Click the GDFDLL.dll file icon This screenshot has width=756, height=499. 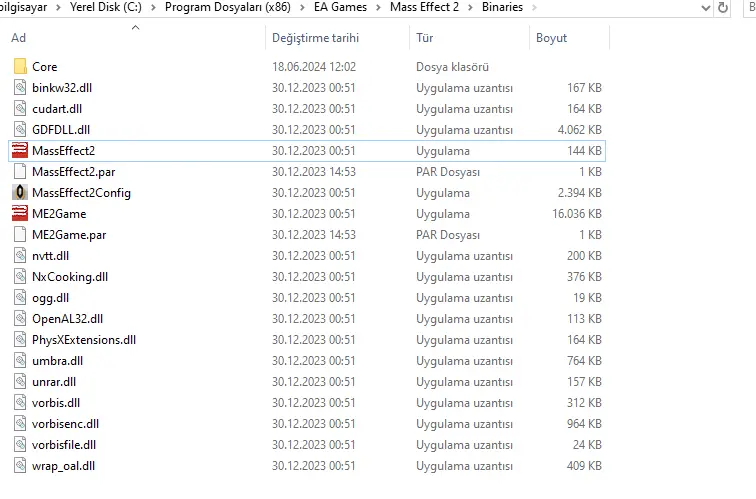20,130
